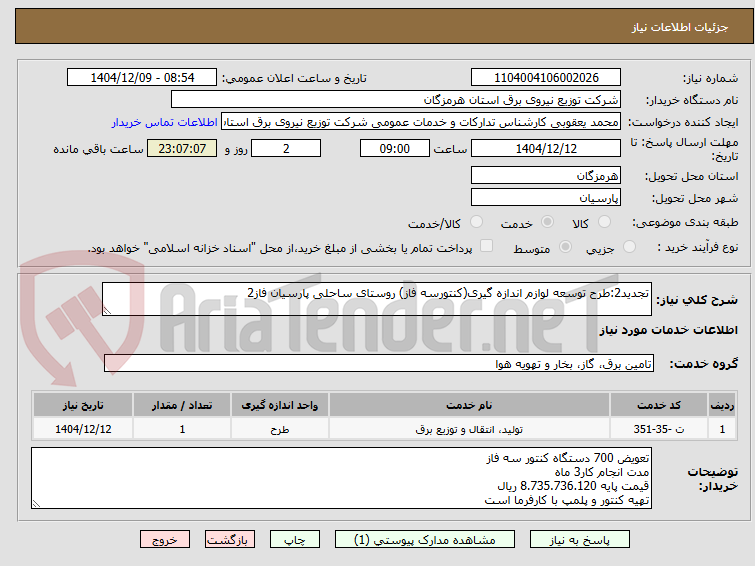Open 'مشاهده مدارک پیوستی (1)' attachments
This screenshot has width=755, height=566.
[425, 540]
